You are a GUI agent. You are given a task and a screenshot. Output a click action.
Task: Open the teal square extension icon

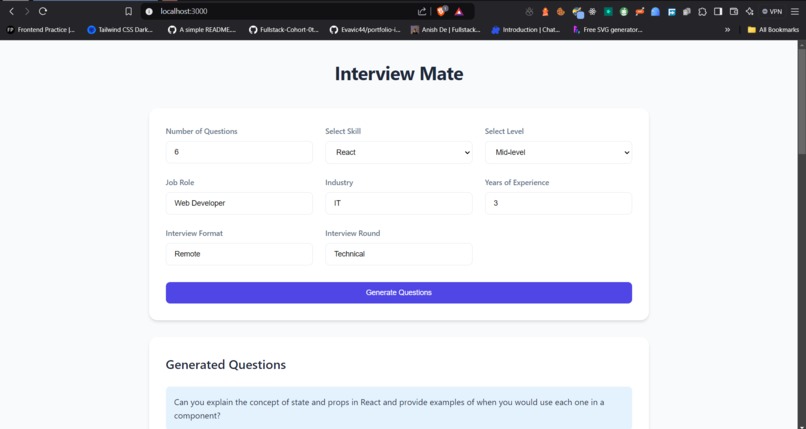(608, 11)
